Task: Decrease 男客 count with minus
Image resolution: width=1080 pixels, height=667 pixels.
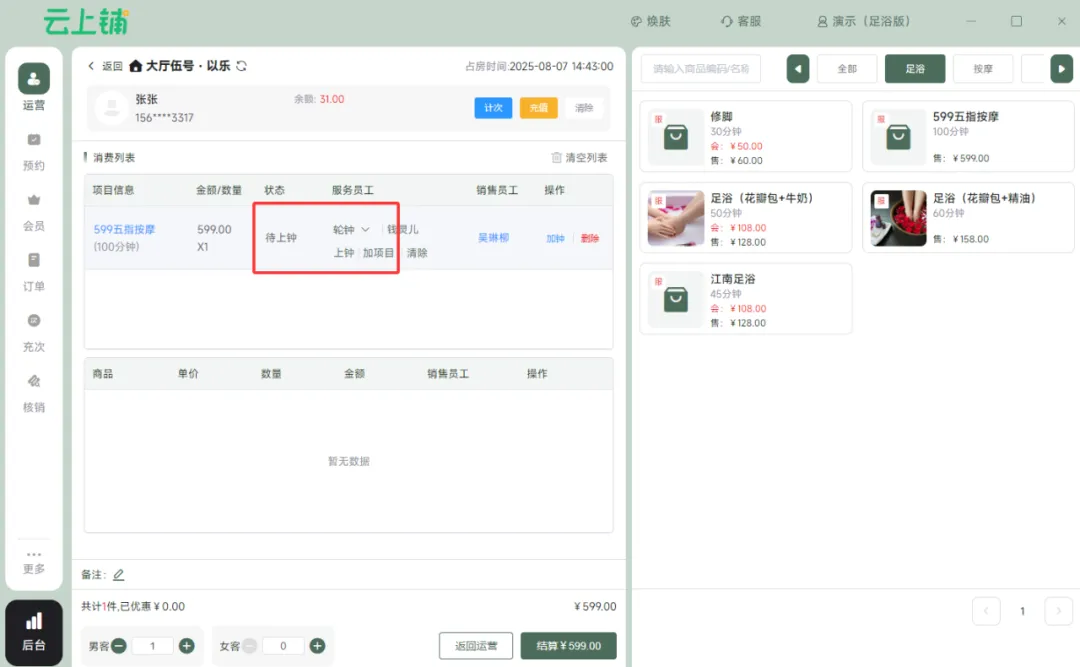Action: point(119,646)
